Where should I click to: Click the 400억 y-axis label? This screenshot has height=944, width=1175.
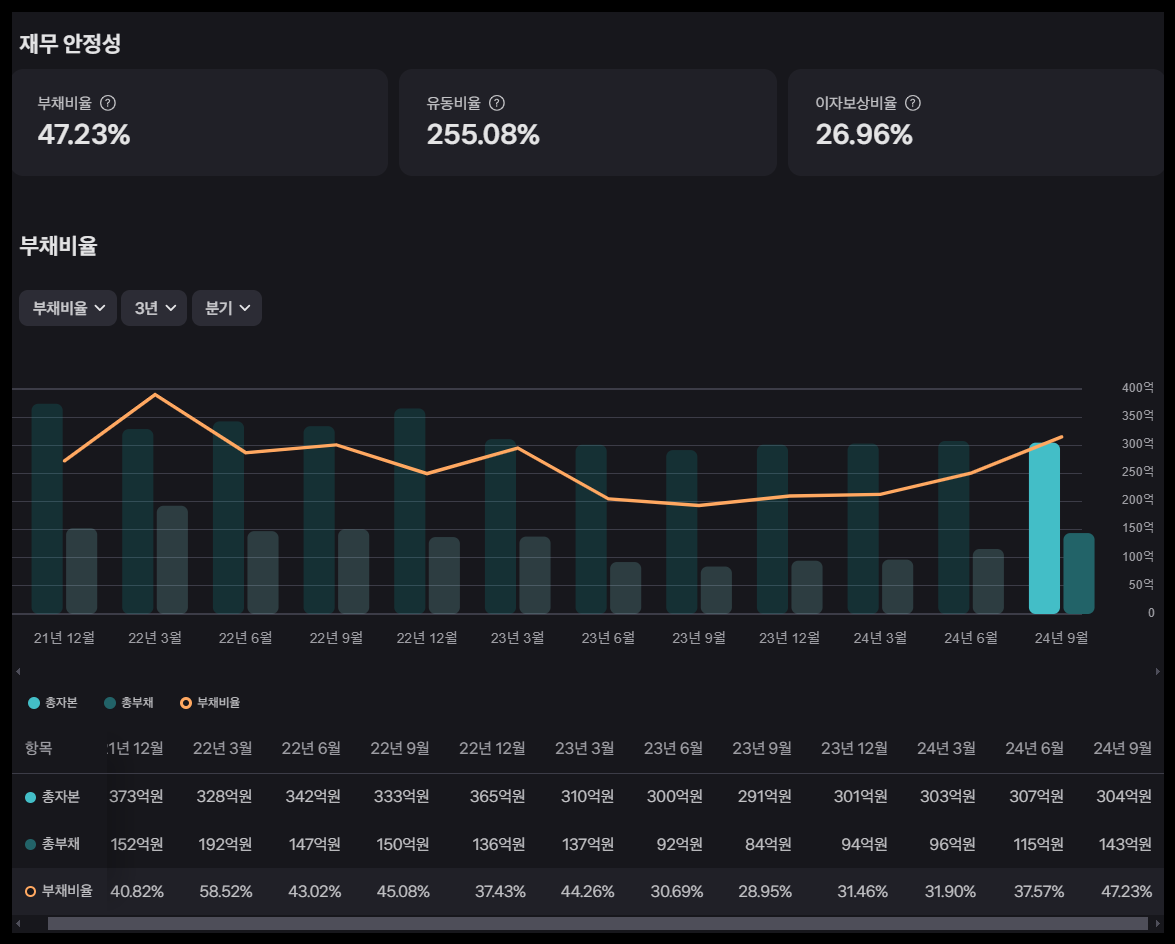click(1138, 388)
